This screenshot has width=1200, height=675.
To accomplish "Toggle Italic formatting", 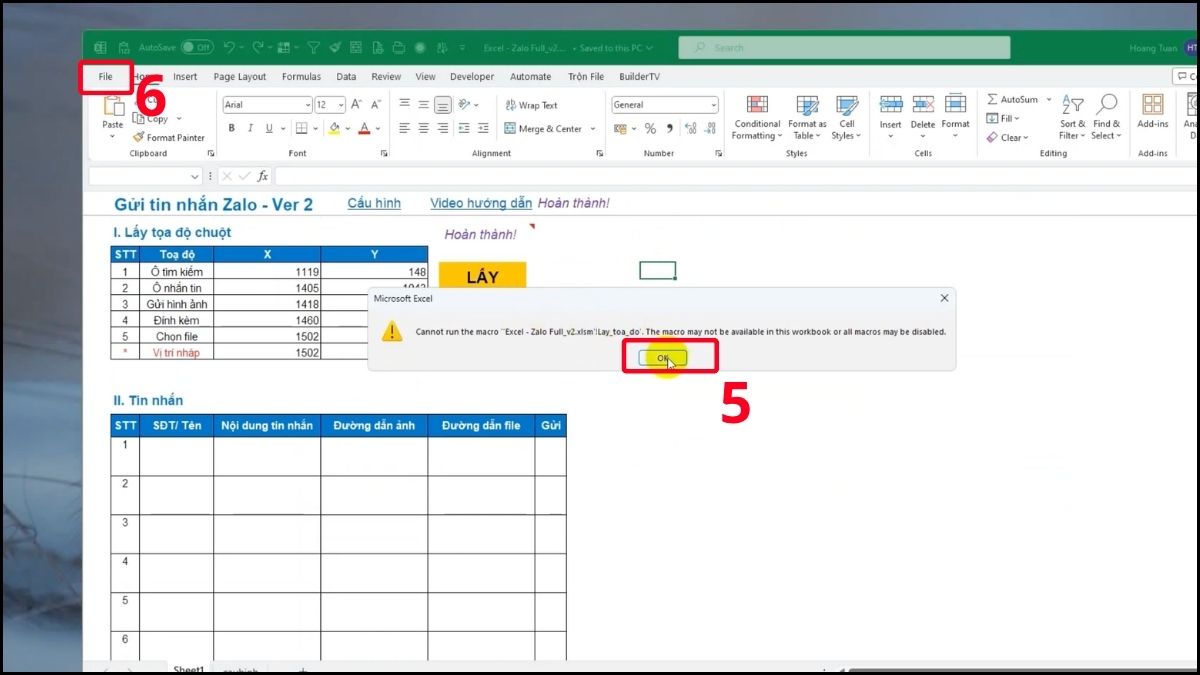I will click(x=251, y=128).
